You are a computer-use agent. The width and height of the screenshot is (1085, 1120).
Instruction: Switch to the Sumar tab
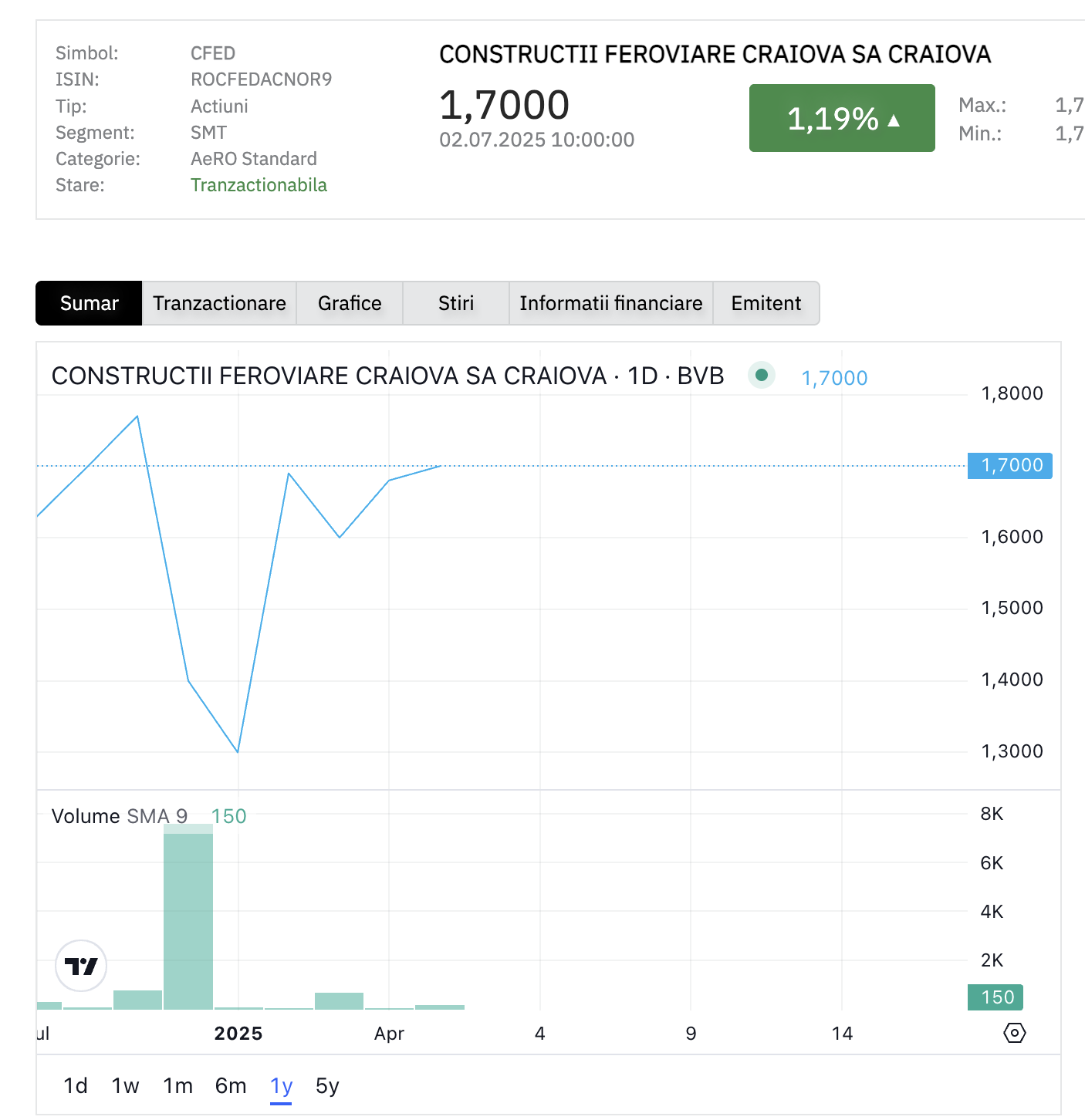89,303
